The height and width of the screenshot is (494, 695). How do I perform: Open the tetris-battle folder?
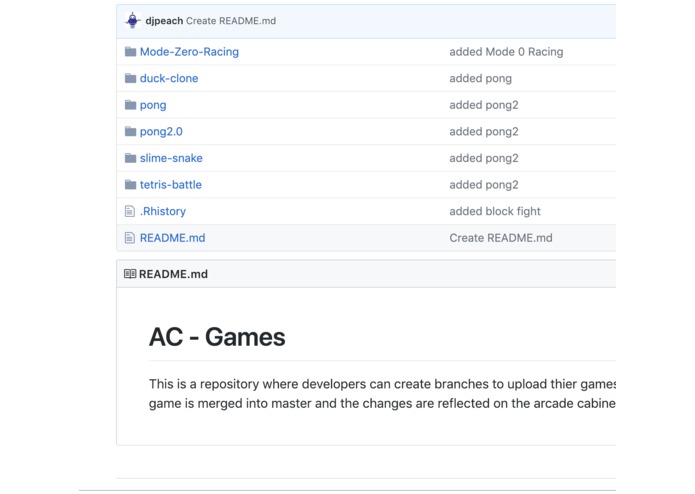[171, 185]
